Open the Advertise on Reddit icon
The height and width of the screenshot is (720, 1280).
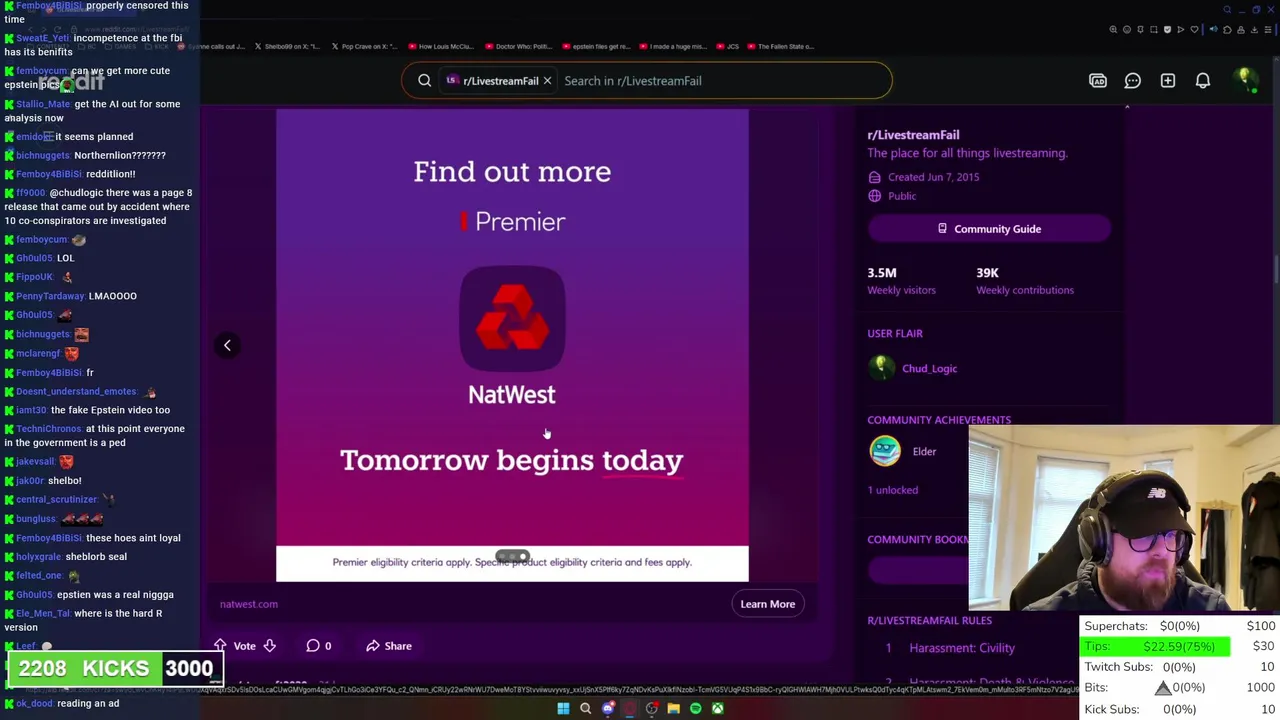click(x=1098, y=81)
